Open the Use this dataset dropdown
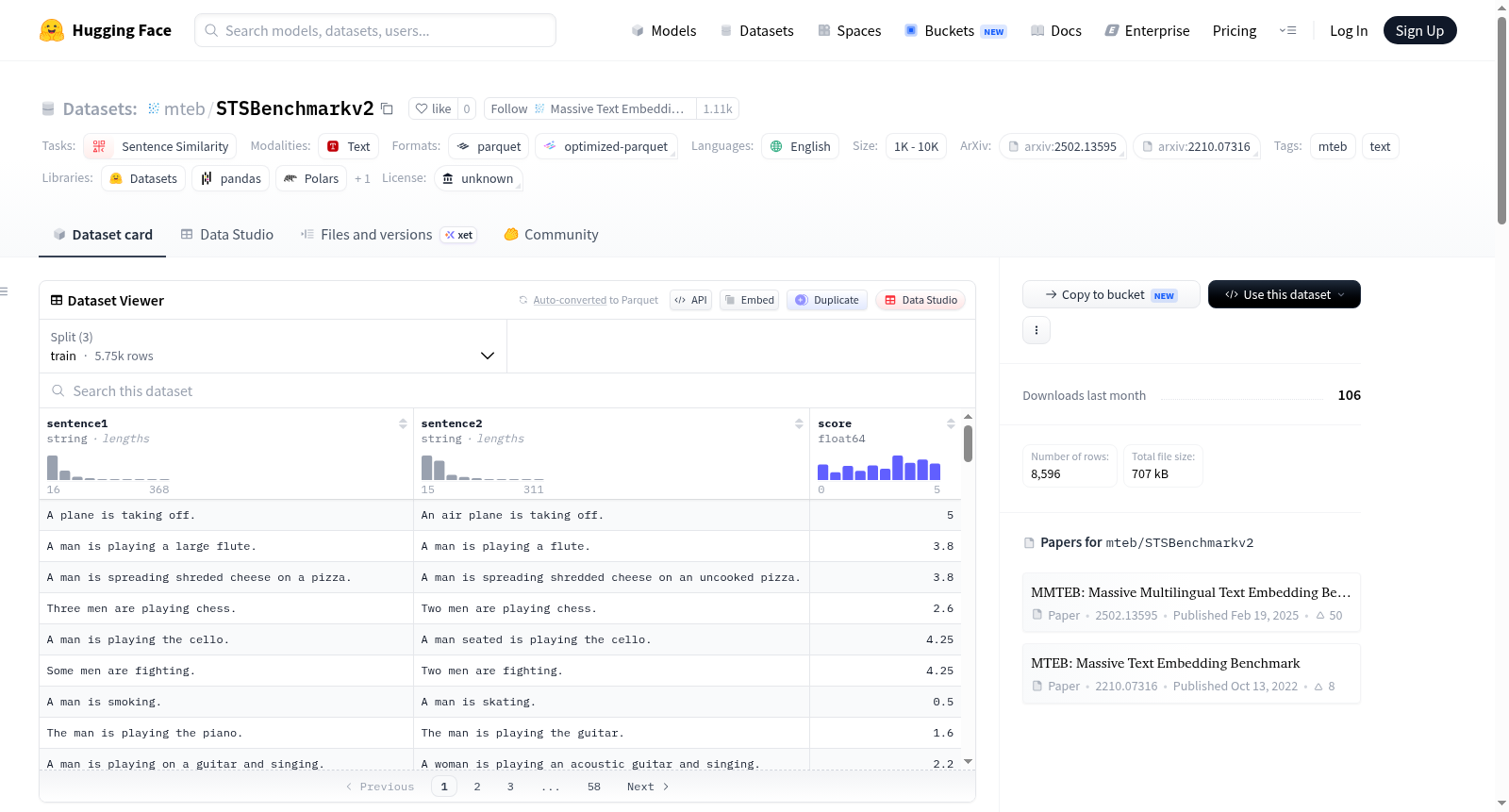This screenshot has height=812, width=1509. 1285,294
